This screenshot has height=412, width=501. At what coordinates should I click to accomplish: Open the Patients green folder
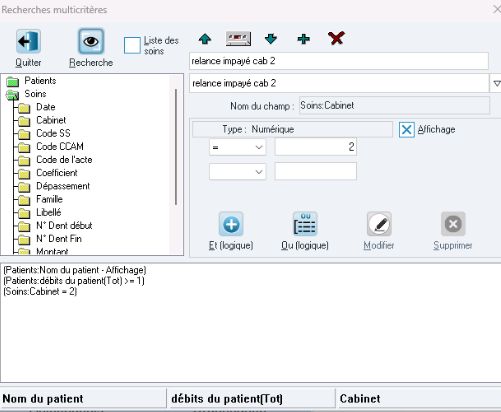click(13, 81)
